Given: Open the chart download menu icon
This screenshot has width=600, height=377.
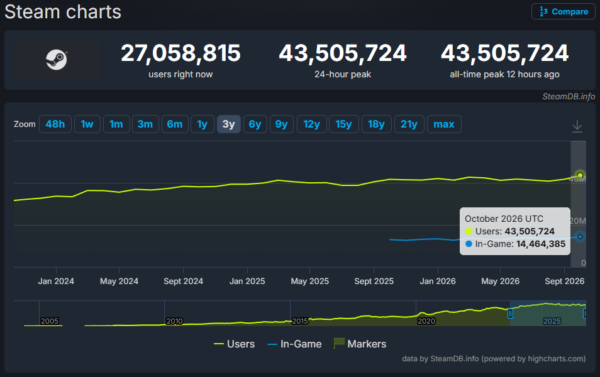Looking at the screenshot, I should pyautogui.click(x=577, y=126).
